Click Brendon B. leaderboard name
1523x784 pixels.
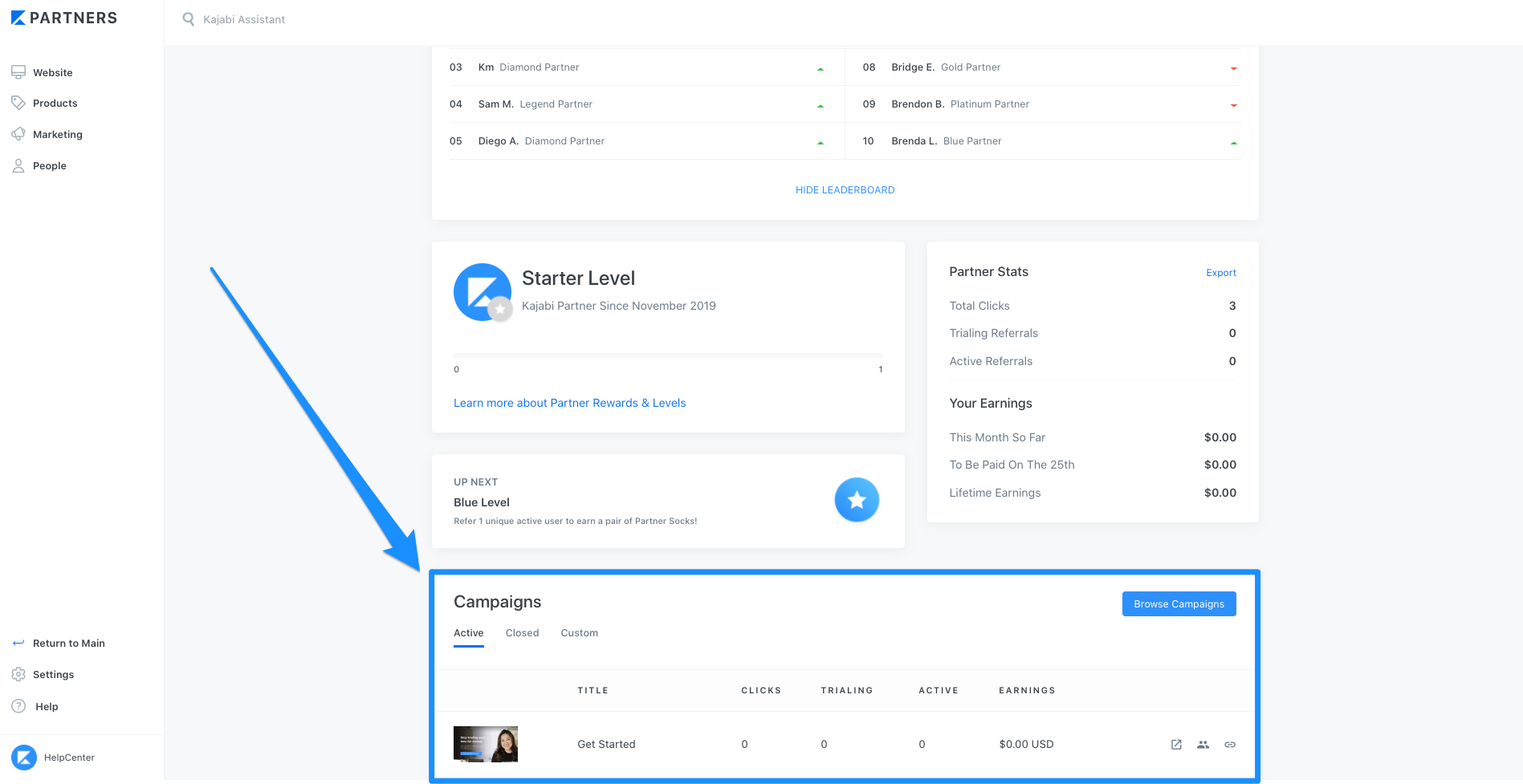click(918, 104)
